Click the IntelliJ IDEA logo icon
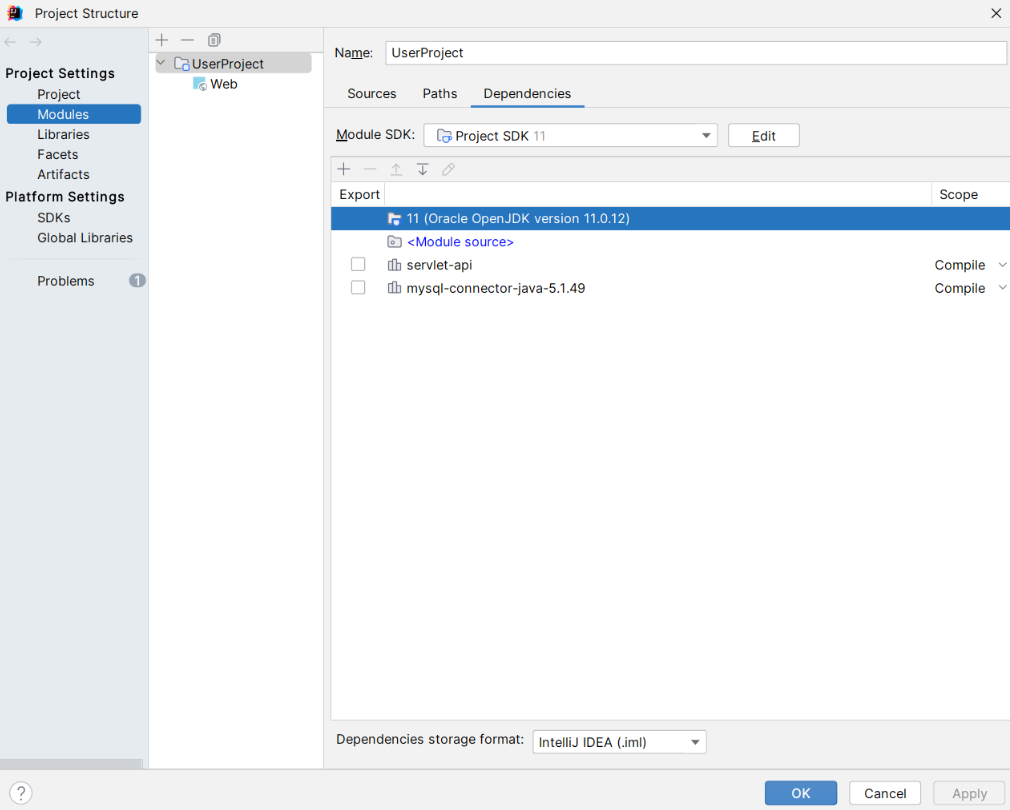The height and width of the screenshot is (810, 1010). pyautogui.click(x=15, y=13)
